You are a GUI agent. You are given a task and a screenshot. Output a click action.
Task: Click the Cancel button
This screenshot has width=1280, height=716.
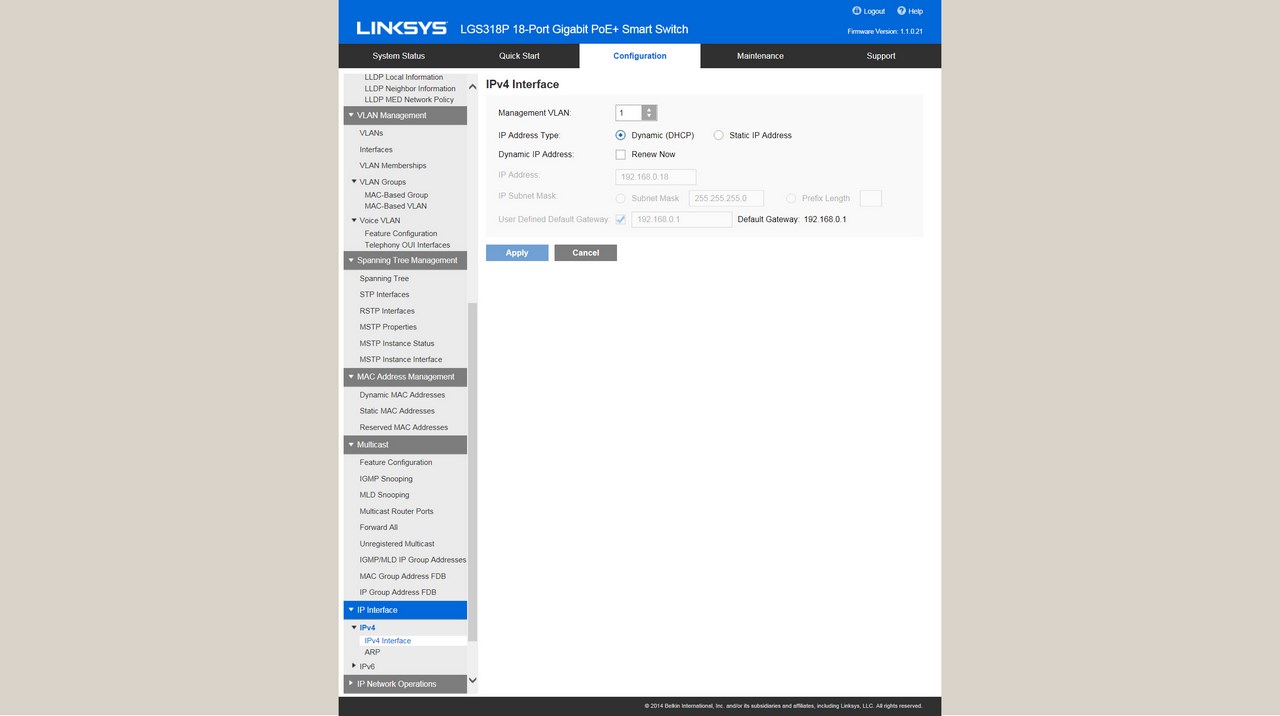tap(586, 253)
